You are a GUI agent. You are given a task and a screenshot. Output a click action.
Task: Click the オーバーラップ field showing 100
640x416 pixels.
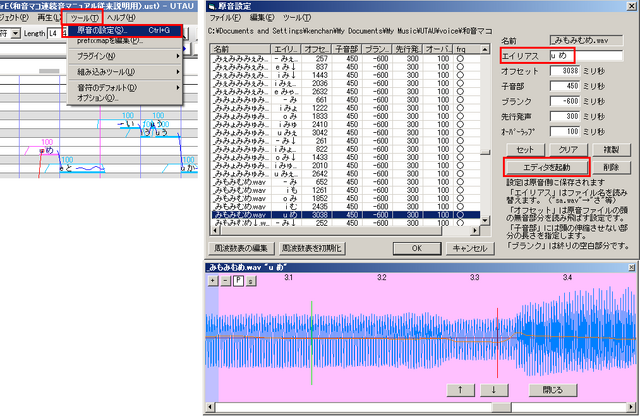[565, 131]
